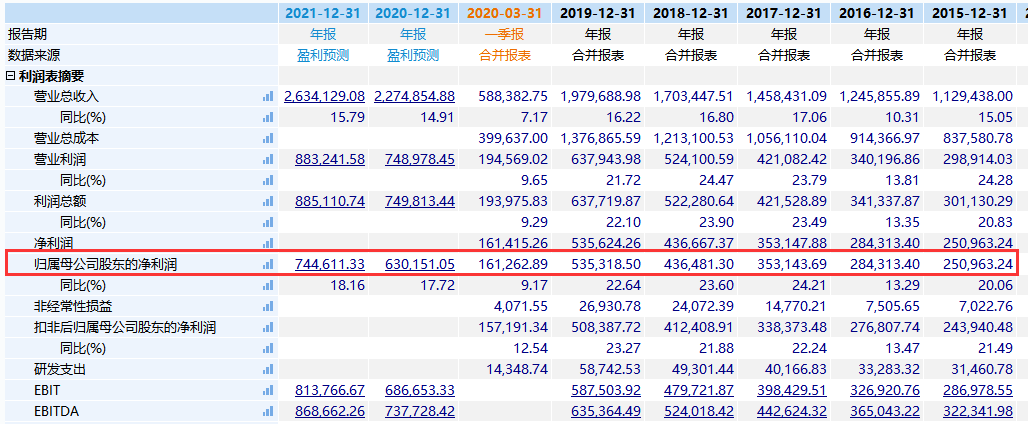Collapse the 利润表摘要 section

(11, 76)
